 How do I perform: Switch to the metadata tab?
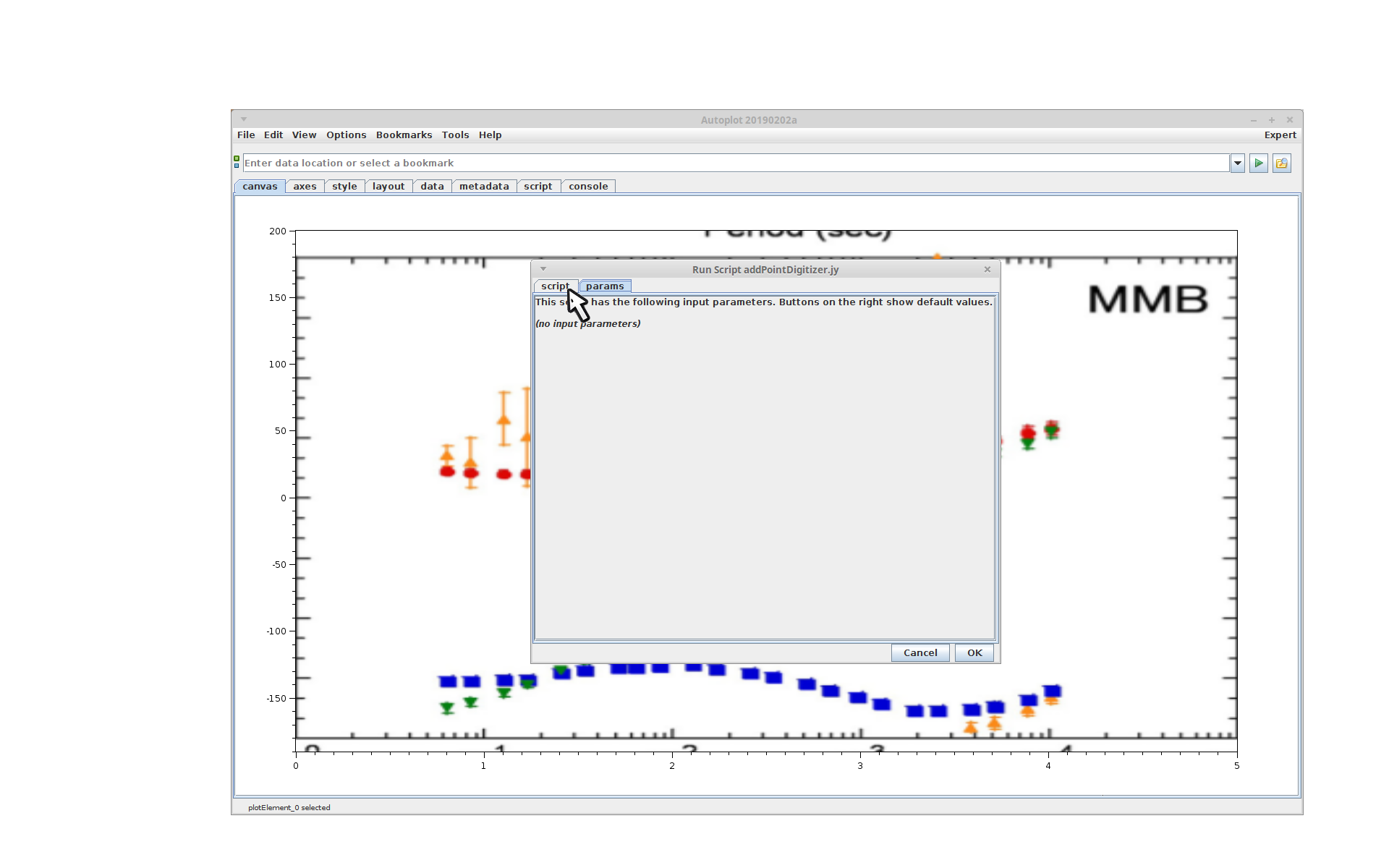[x=484, y=187]
